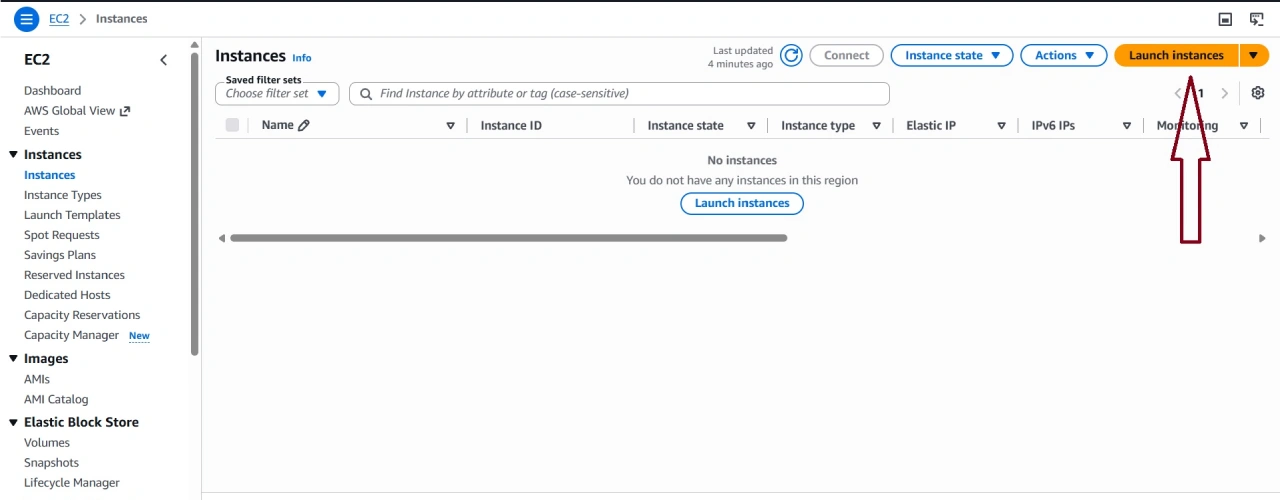Open the Choose filter set dropdown
Viewport: 1280px width, 500px height.
click(277, 94)
